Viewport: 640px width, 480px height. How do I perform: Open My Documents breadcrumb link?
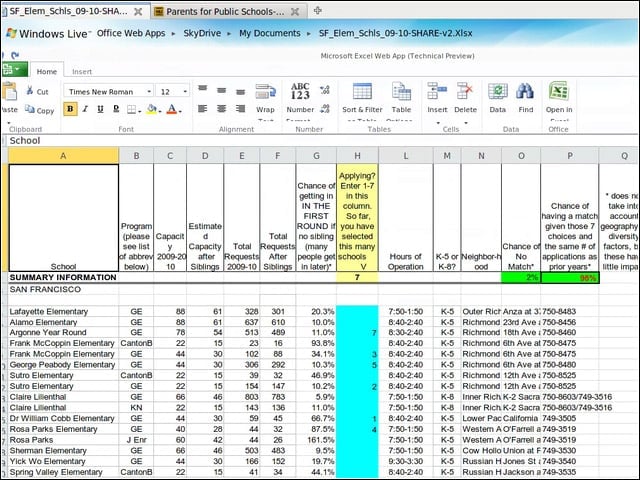[x=270, y=33]
